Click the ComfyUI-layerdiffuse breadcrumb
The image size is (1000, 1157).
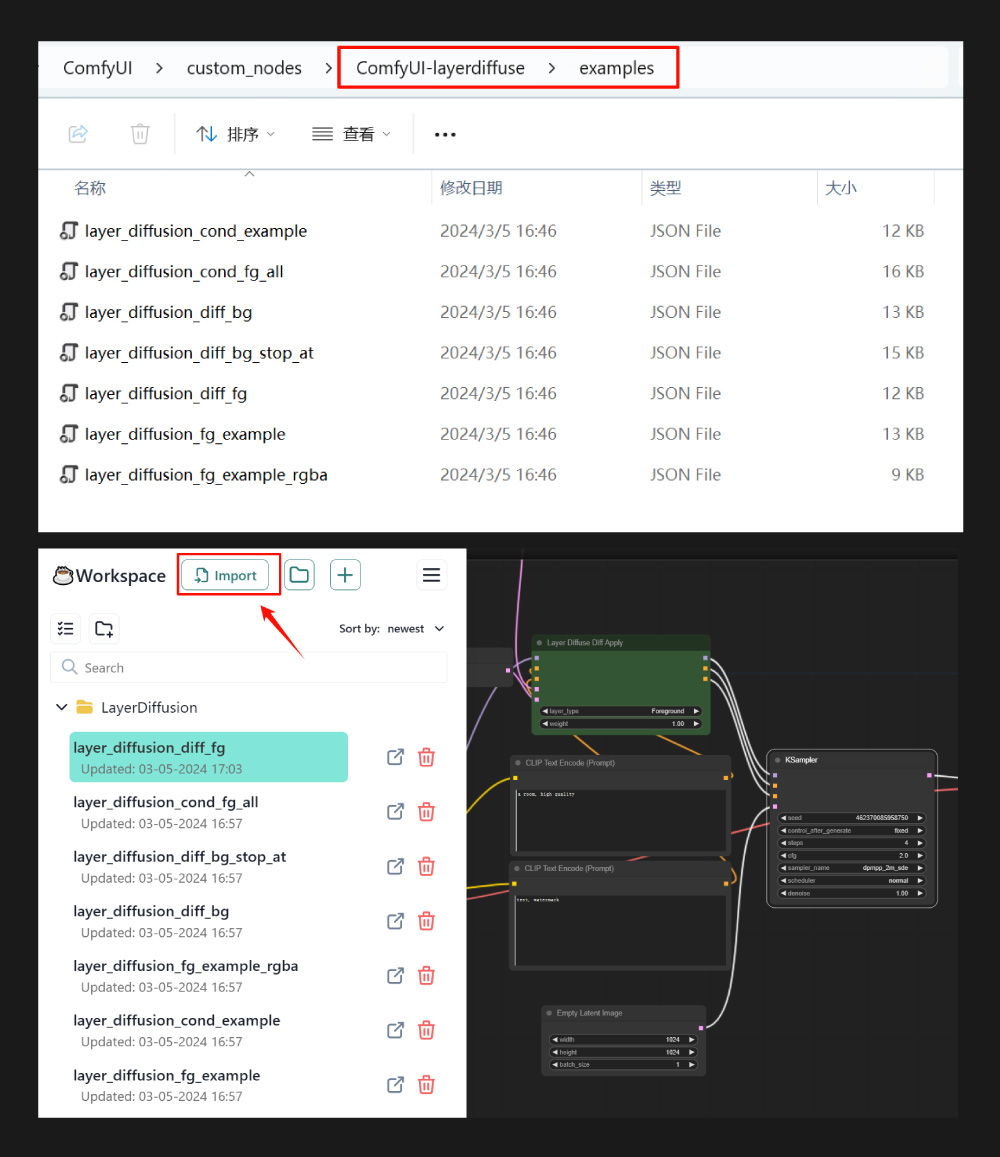pyautogui.click(x=441, y=68)
